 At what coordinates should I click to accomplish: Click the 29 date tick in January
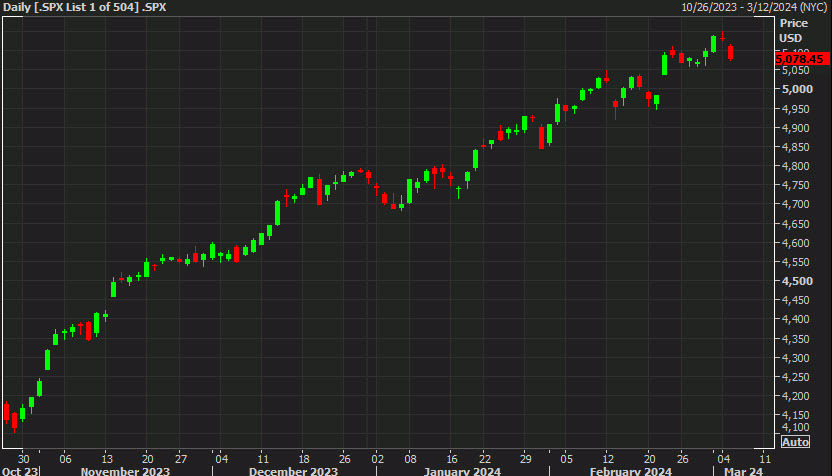[525, 459]
